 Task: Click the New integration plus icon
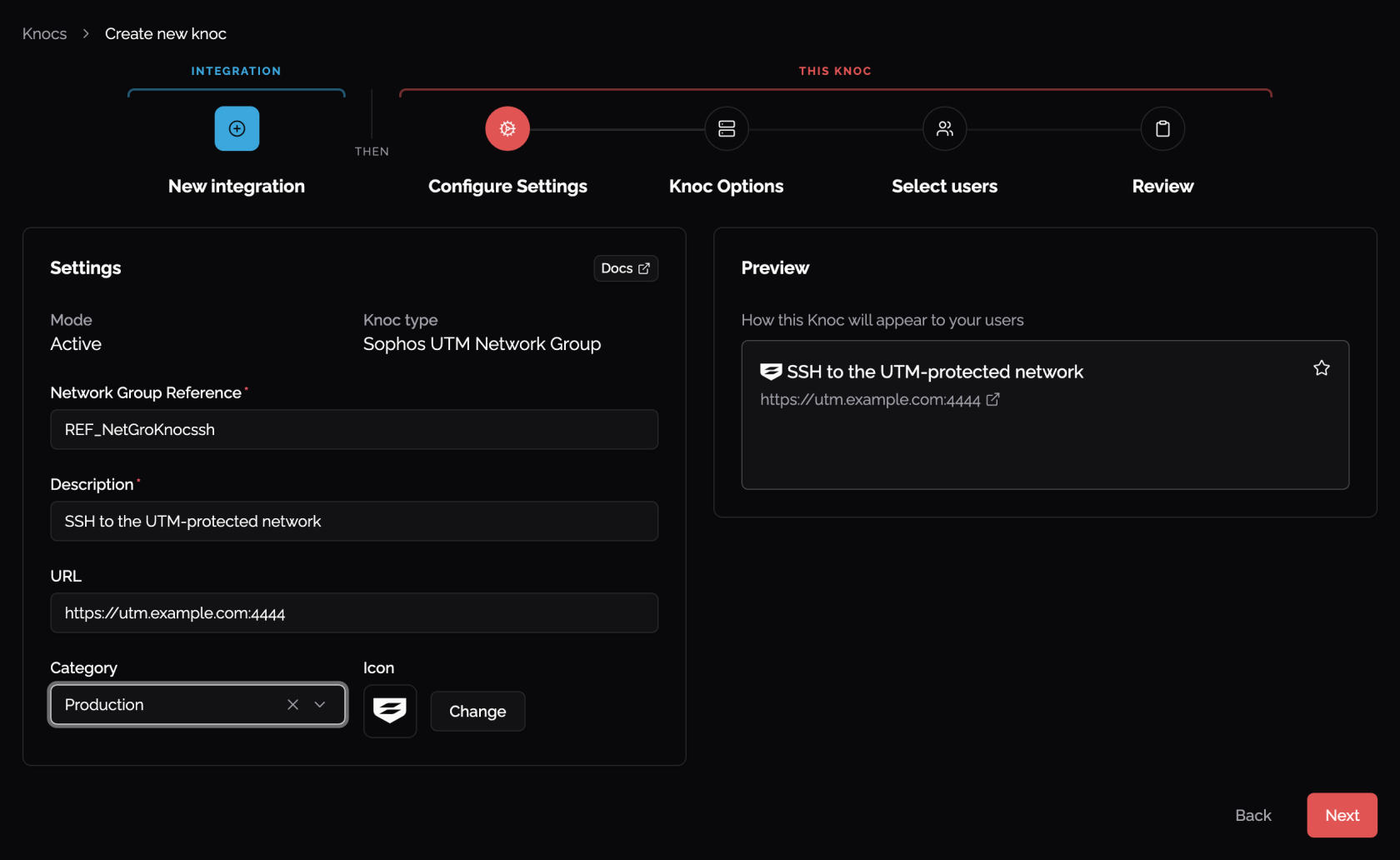tap(237, 128)
